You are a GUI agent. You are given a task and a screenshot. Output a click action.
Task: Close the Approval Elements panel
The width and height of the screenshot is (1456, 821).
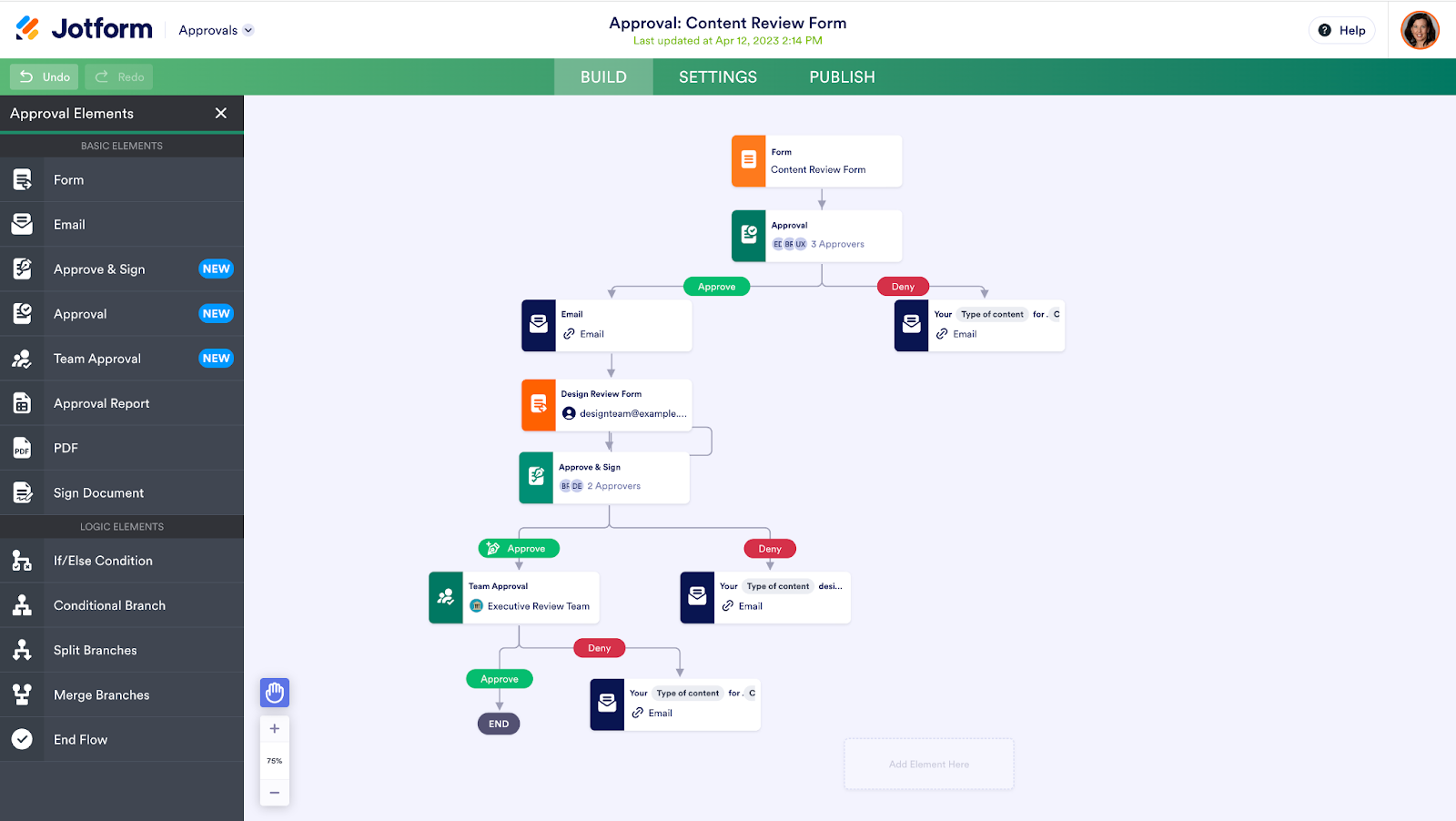tap(221, 113)
